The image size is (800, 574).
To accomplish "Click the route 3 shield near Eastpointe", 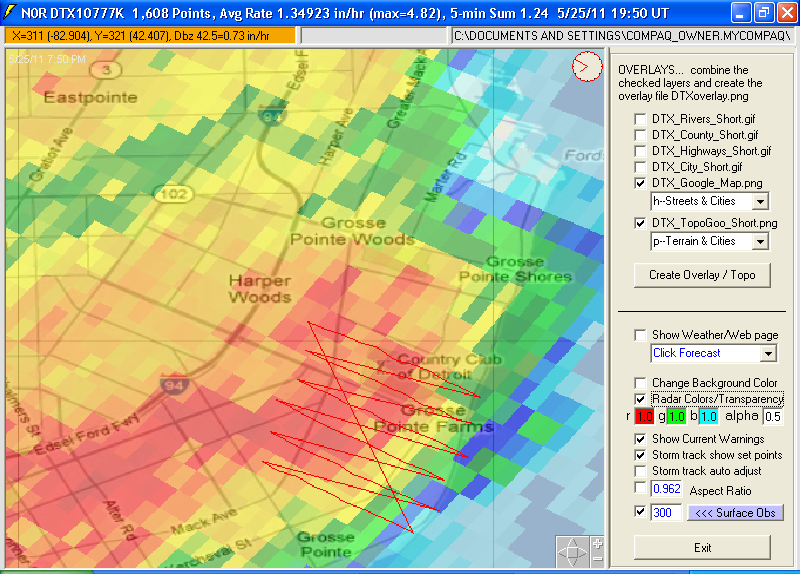I will click(109, 69).
